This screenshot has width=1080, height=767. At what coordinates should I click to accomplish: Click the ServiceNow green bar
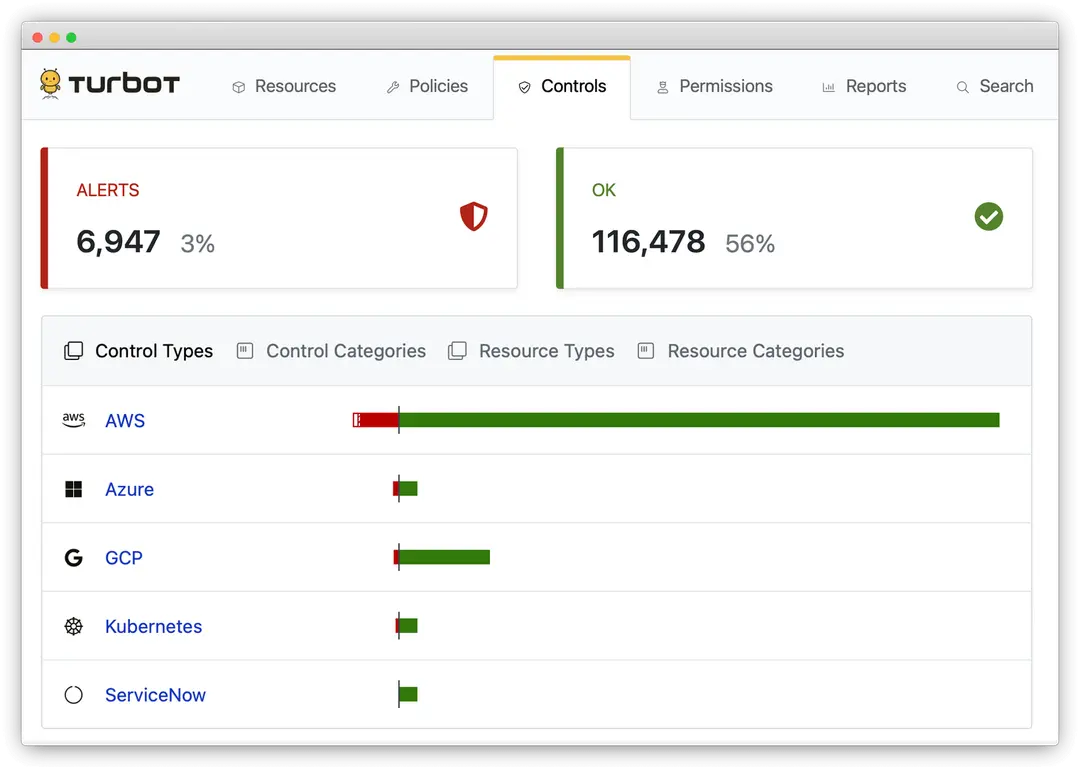(408, 694)
